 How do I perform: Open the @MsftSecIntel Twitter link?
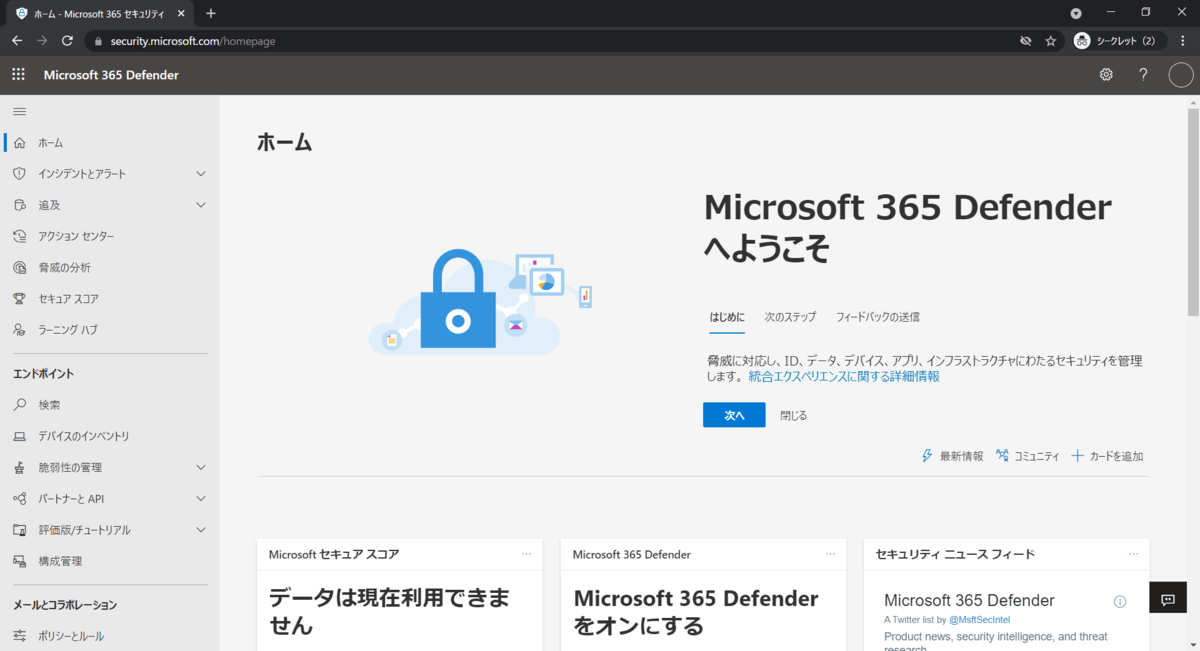tap(980, 620)
